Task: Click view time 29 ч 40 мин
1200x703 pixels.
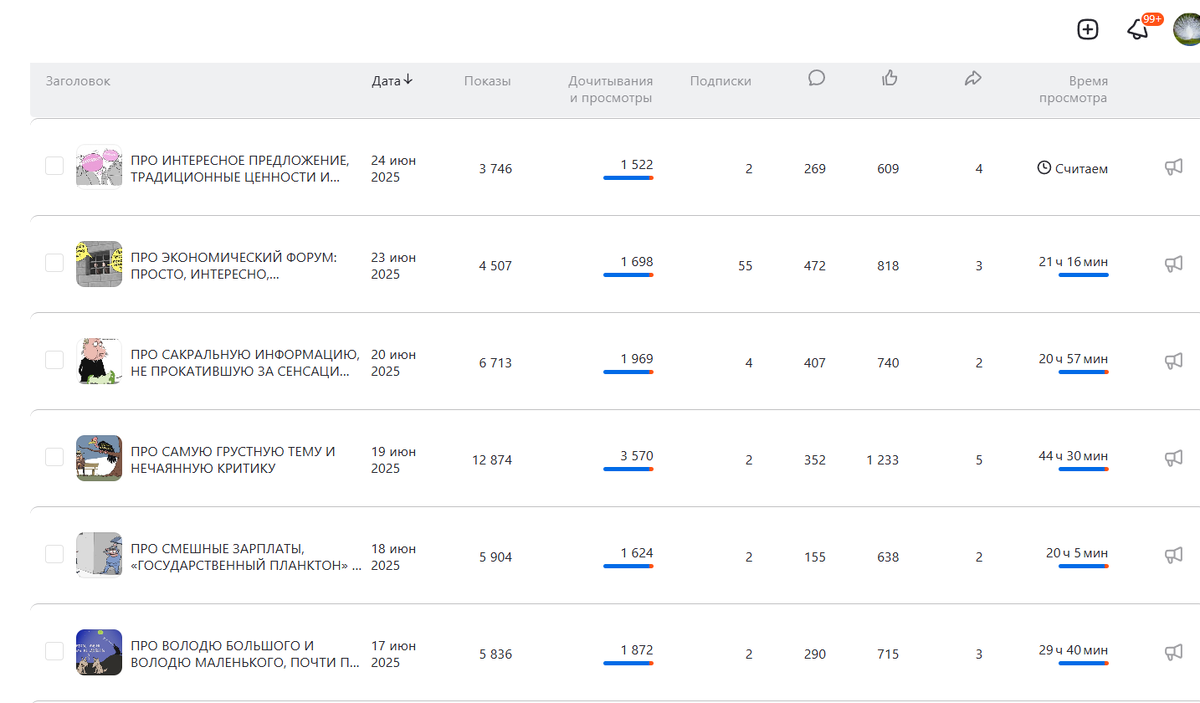Action: pos(1073,650)
